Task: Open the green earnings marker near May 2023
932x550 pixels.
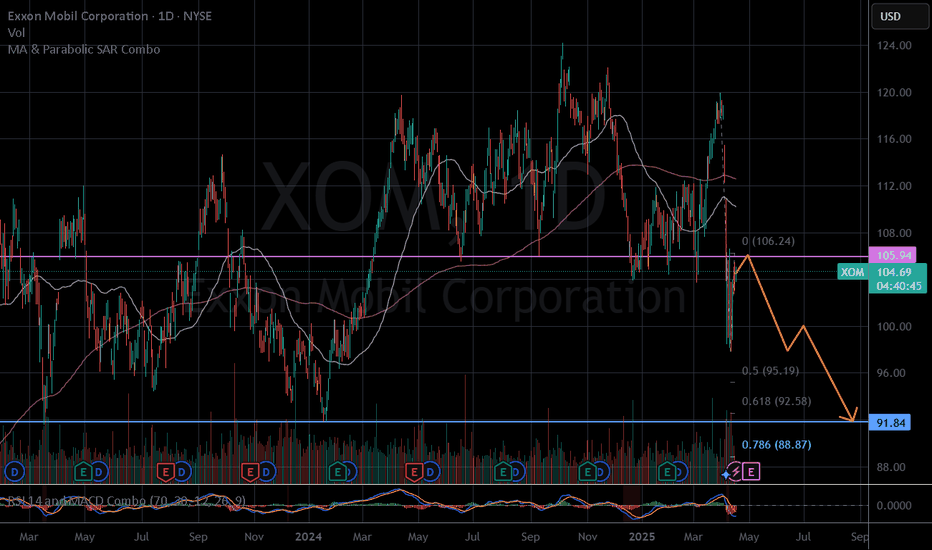Action: click(x=83, y=473)
